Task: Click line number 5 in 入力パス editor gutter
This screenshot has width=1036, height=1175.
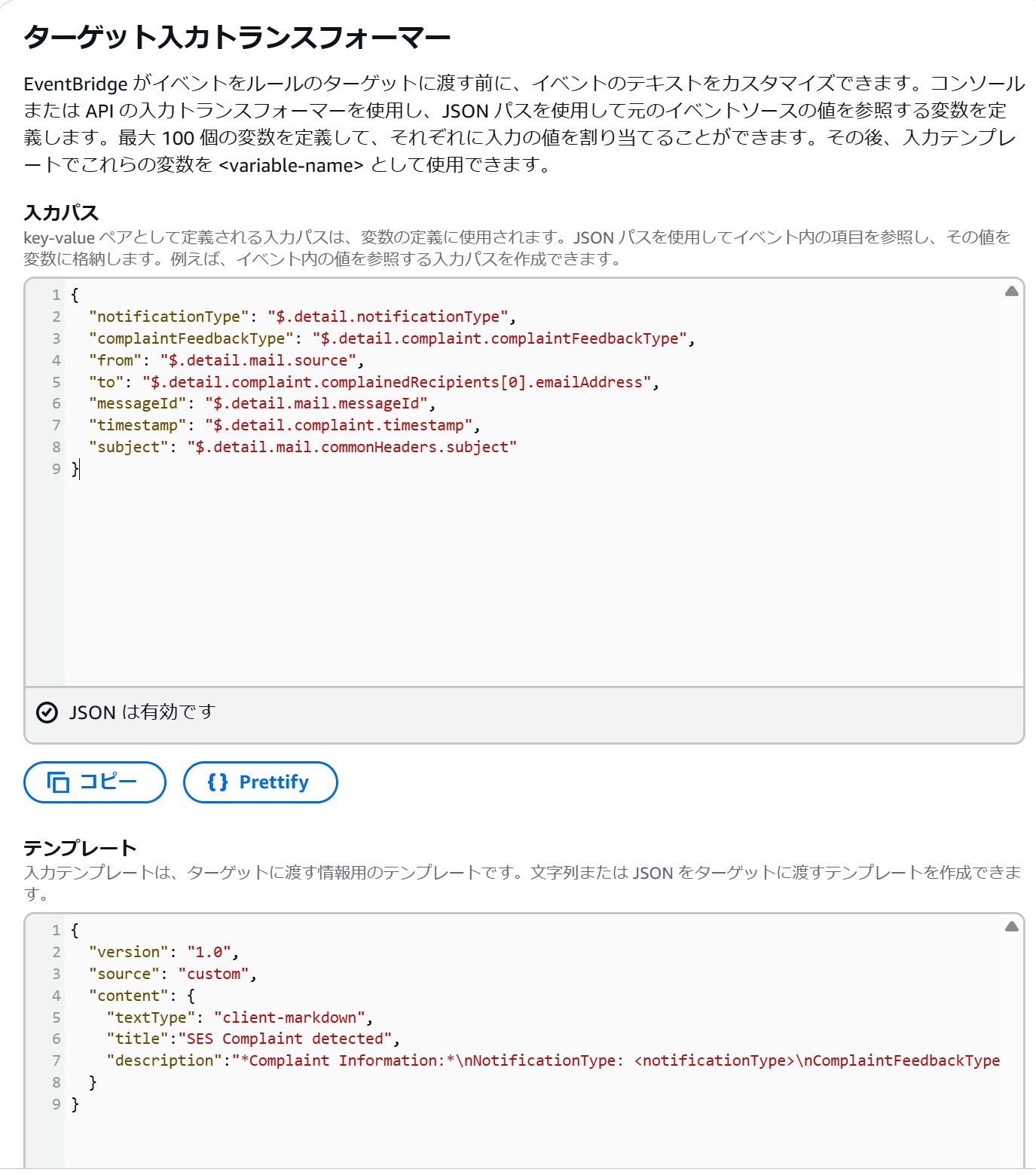Action: coord(56,382)
